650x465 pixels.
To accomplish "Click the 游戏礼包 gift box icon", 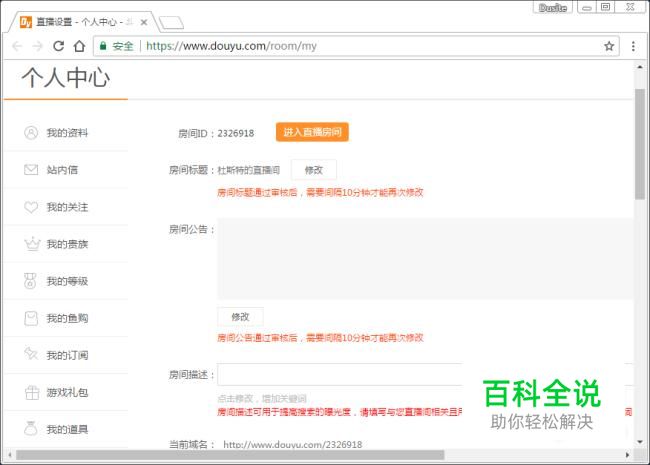I will [x=32, y=392].
